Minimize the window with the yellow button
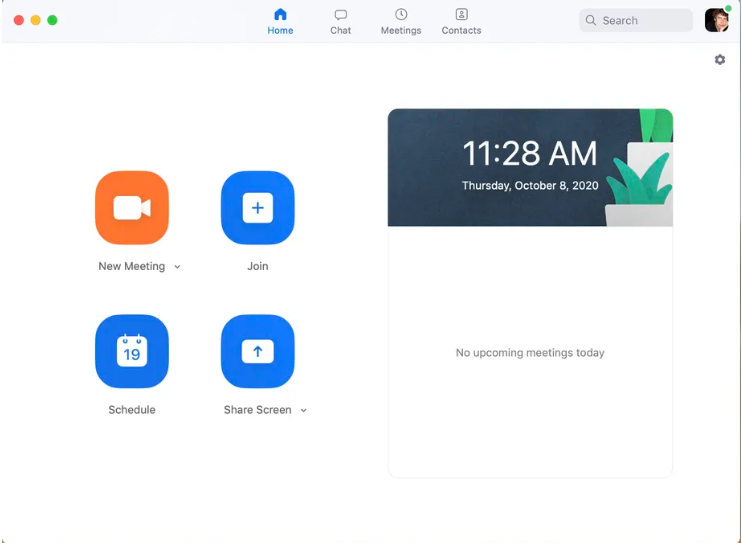 click(x=36, y=20)
